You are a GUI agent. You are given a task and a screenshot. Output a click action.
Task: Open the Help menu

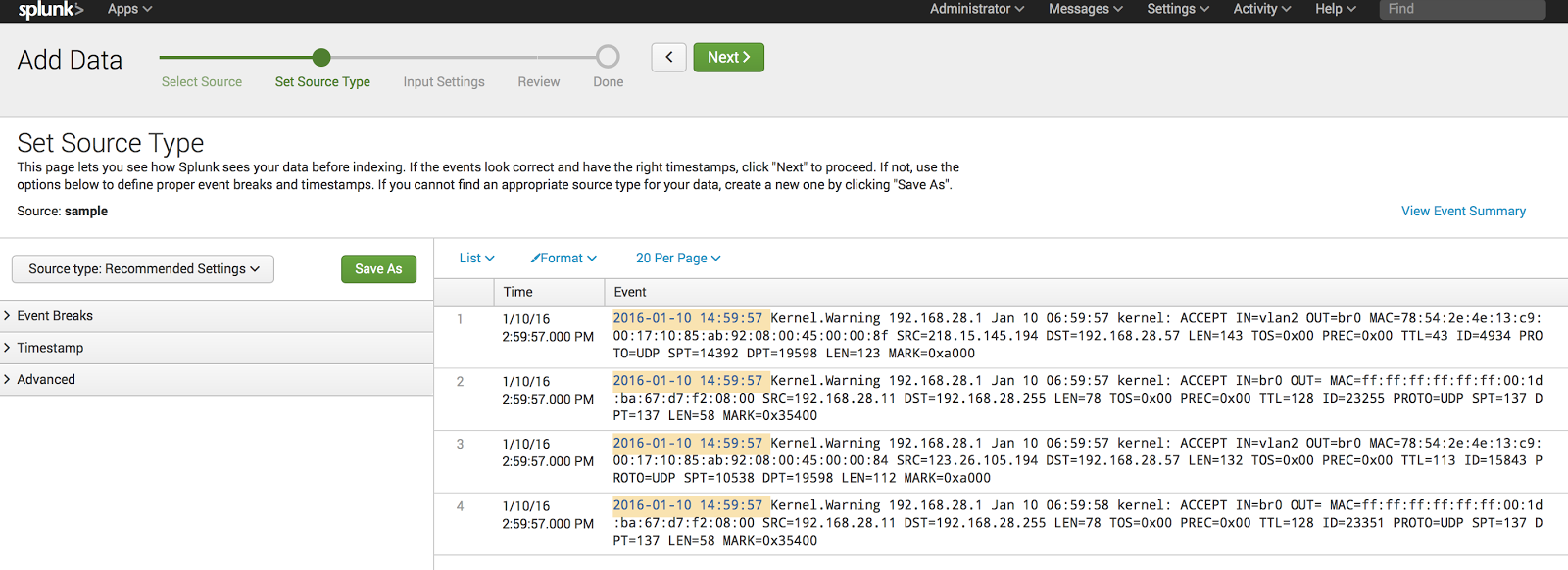tap(1336, 9)
